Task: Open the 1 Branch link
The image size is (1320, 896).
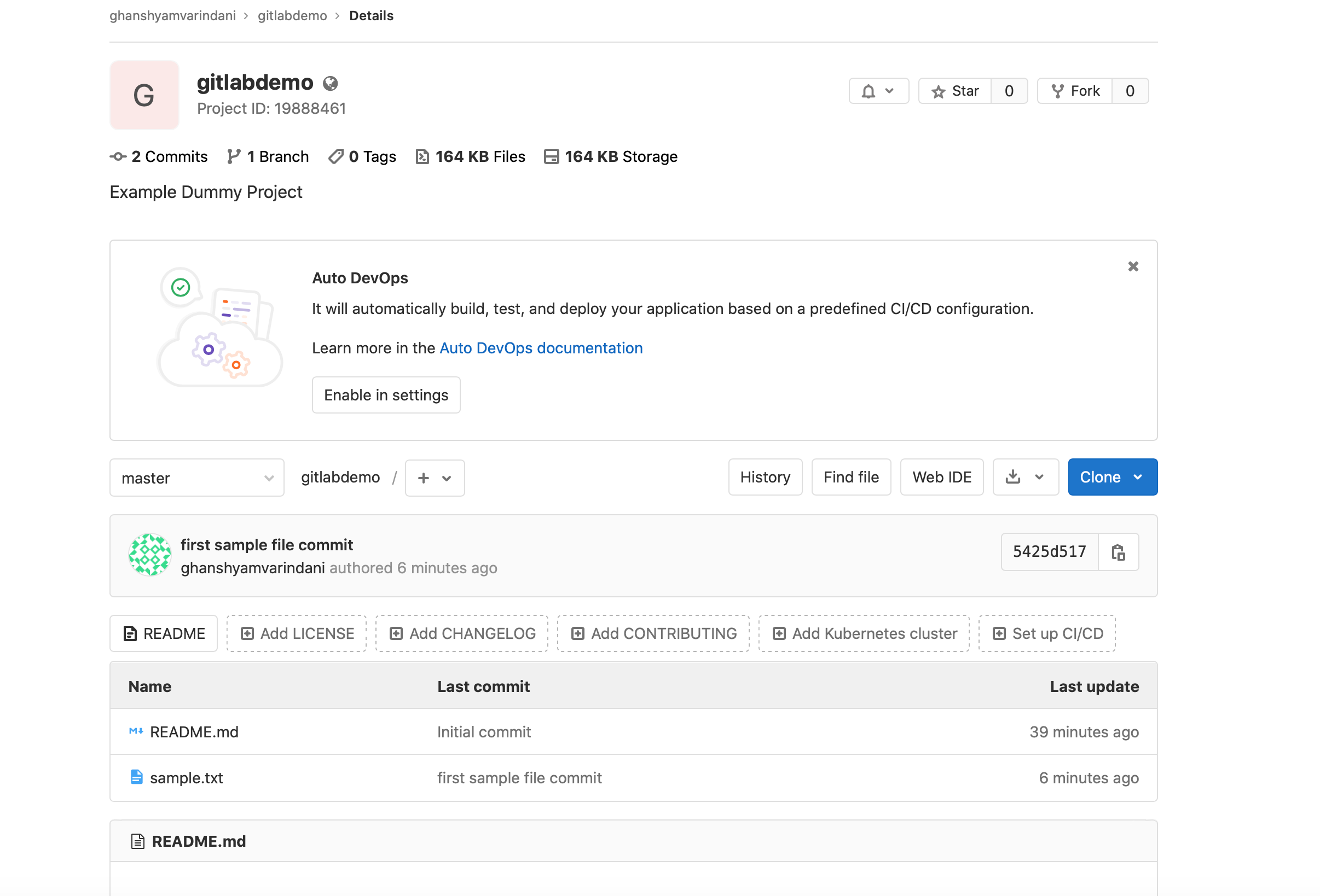Action: 268,156
